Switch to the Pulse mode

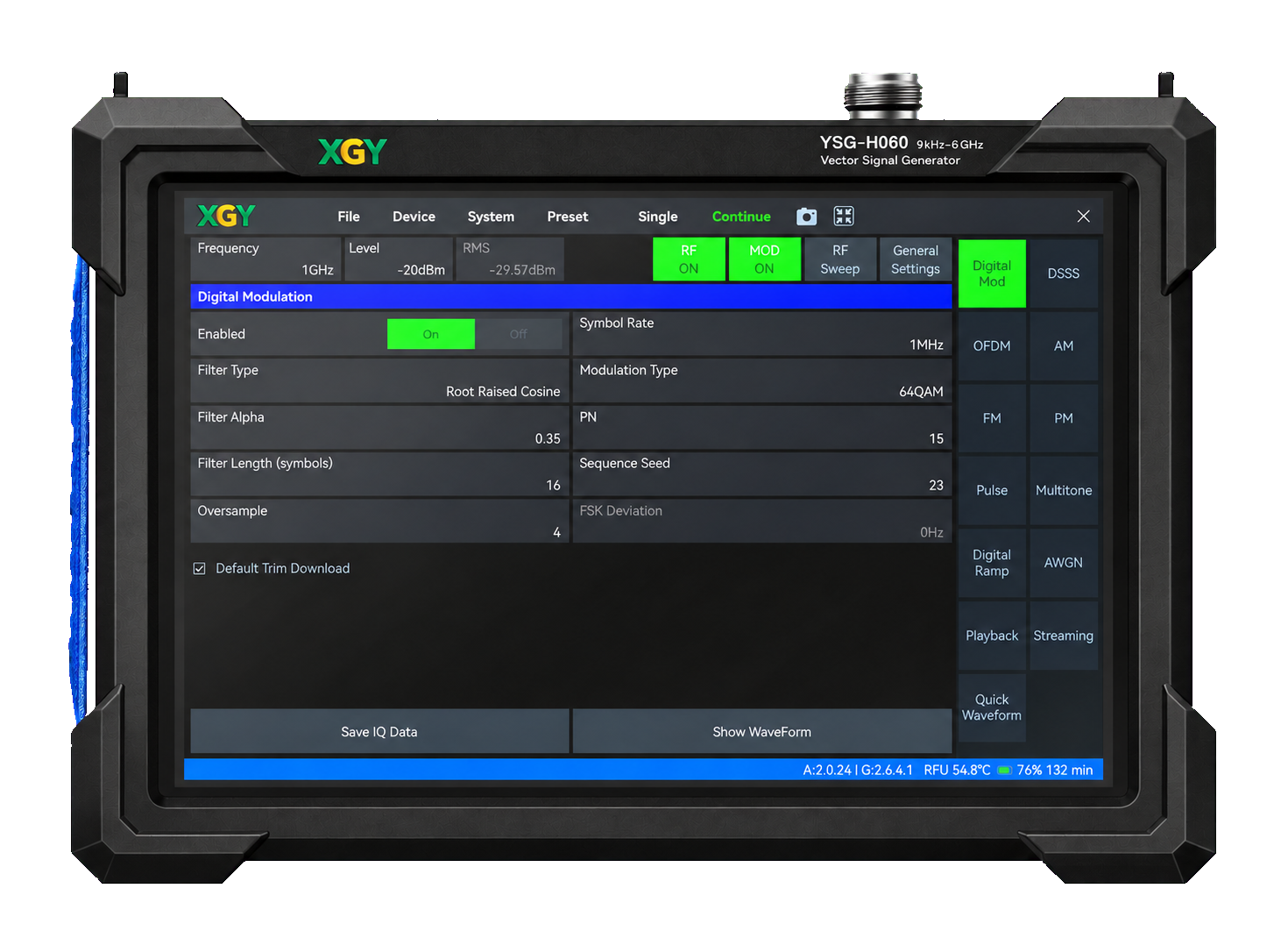point(992,491)
